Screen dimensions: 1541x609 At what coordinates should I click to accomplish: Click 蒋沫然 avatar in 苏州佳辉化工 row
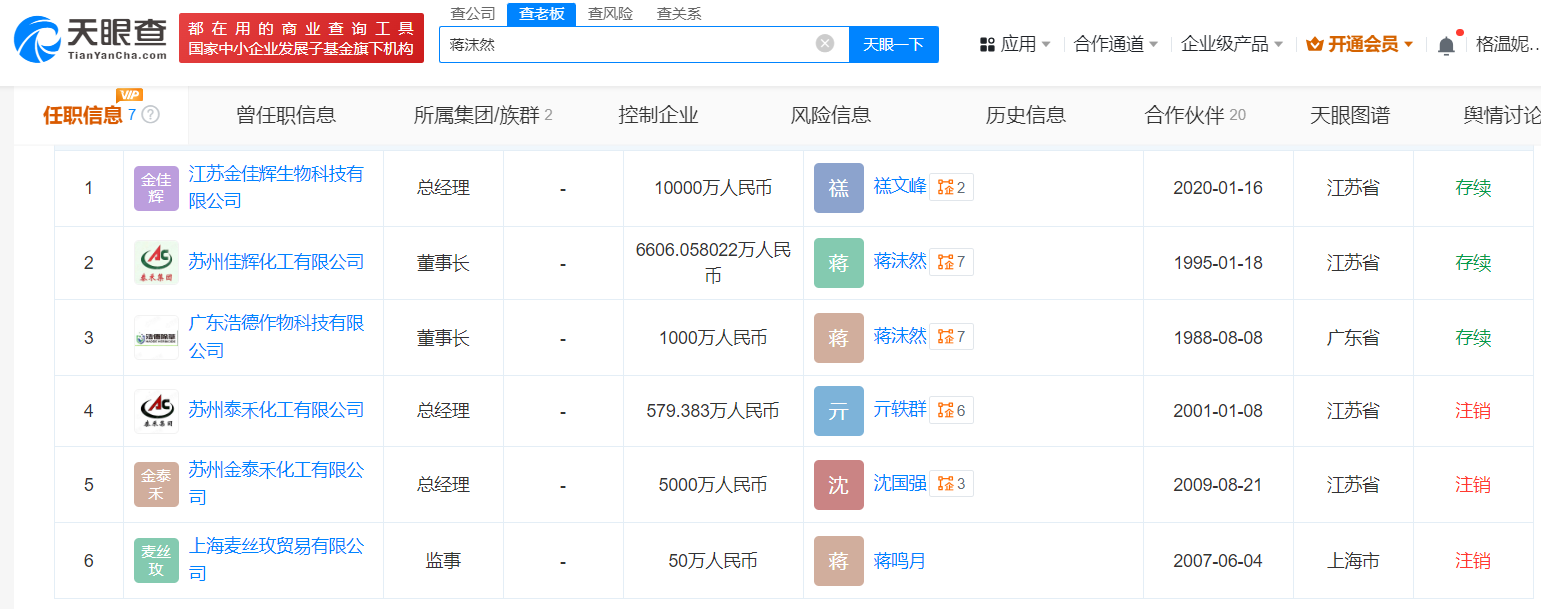[838, 262]
